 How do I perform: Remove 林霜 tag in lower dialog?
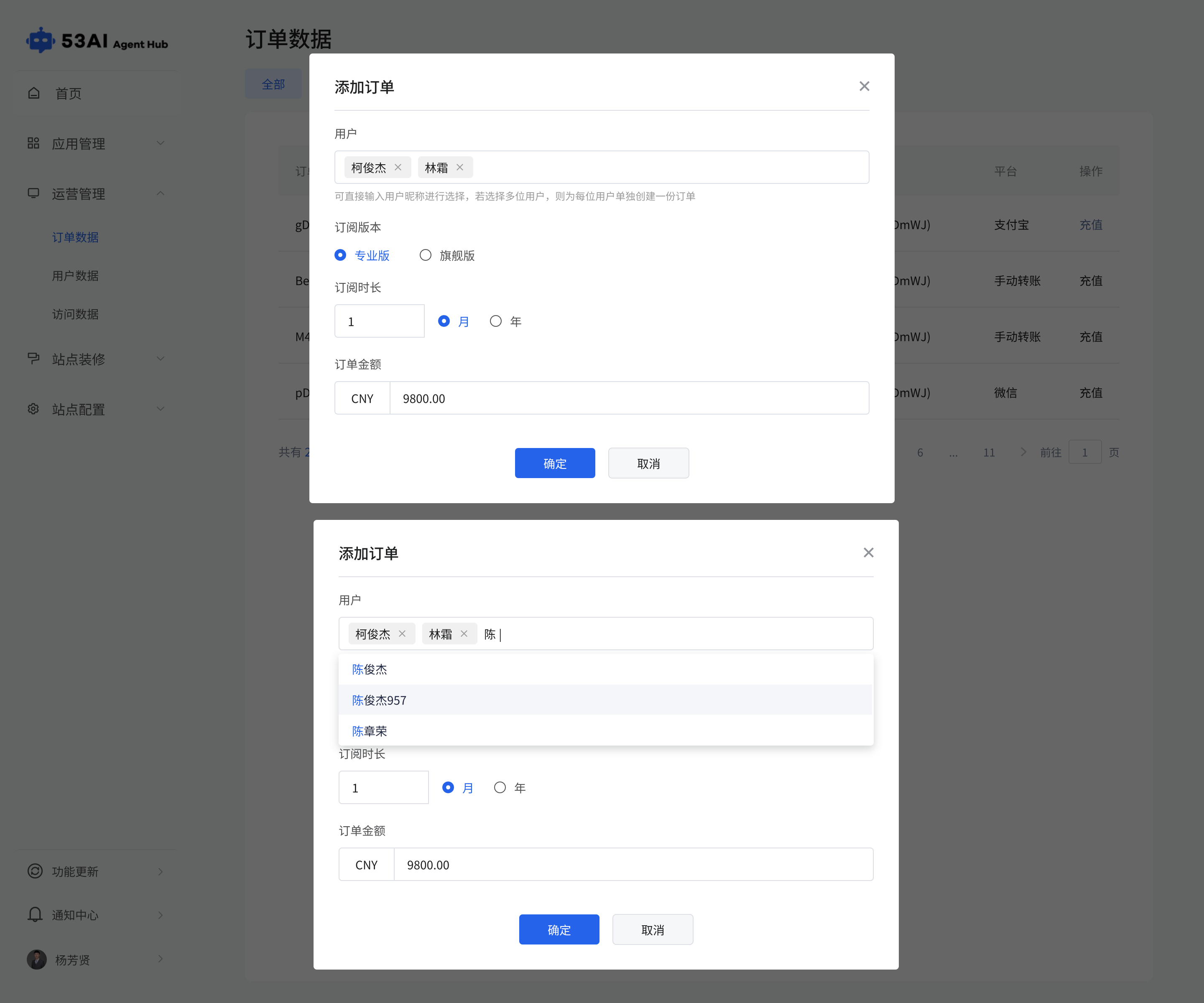pos(464,633)
